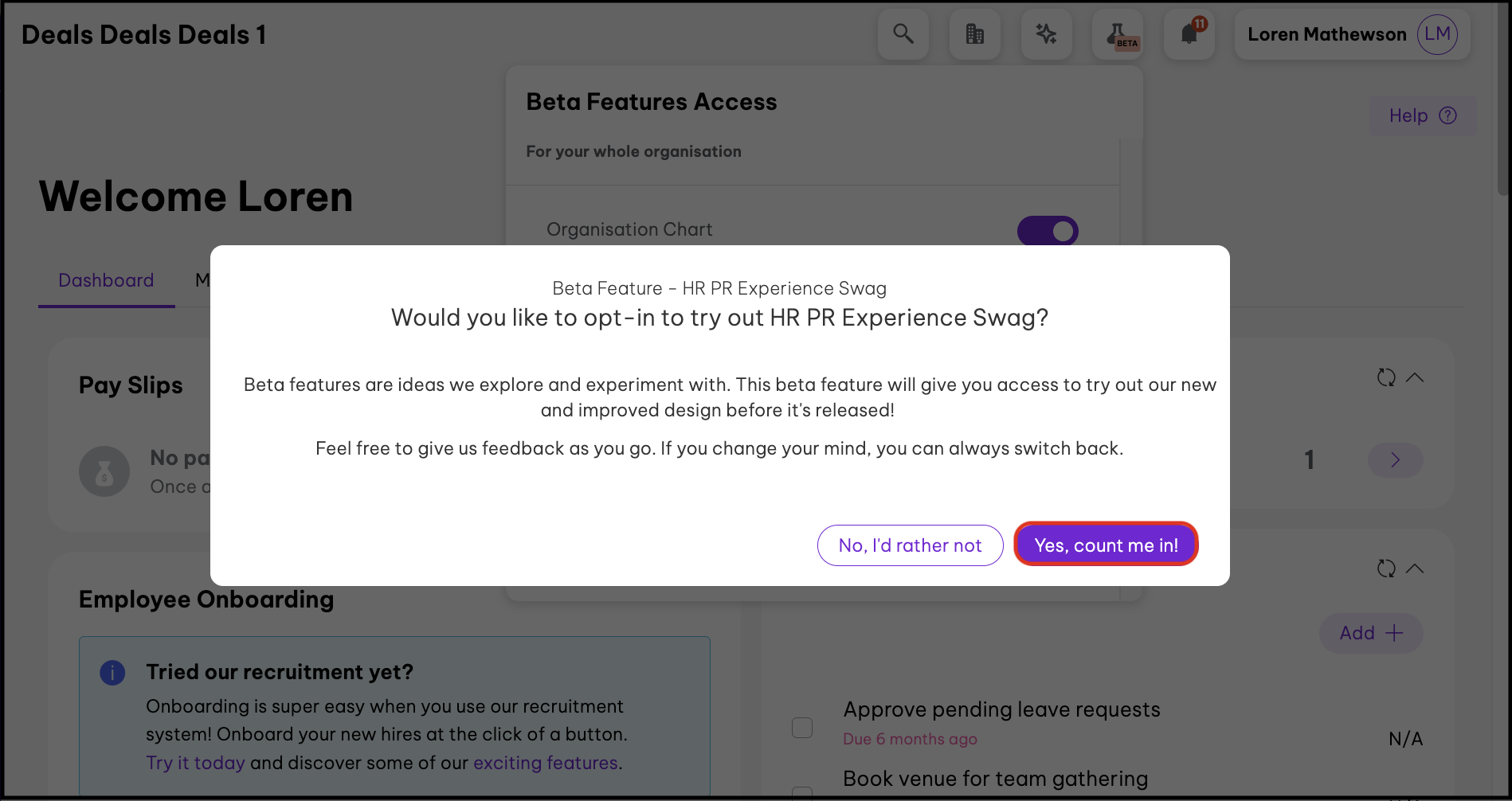Image resolution: width=1512 pixels, height=801 pixels.
Task: Toggle the Organisation Chart switch
Action: (1048, 231)
